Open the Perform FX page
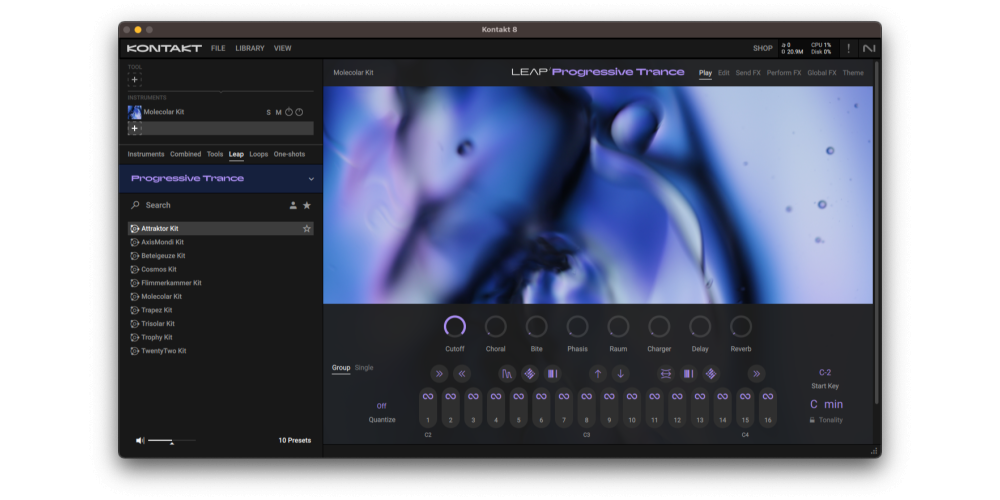The image size is (1000, 500). point(784,73)
